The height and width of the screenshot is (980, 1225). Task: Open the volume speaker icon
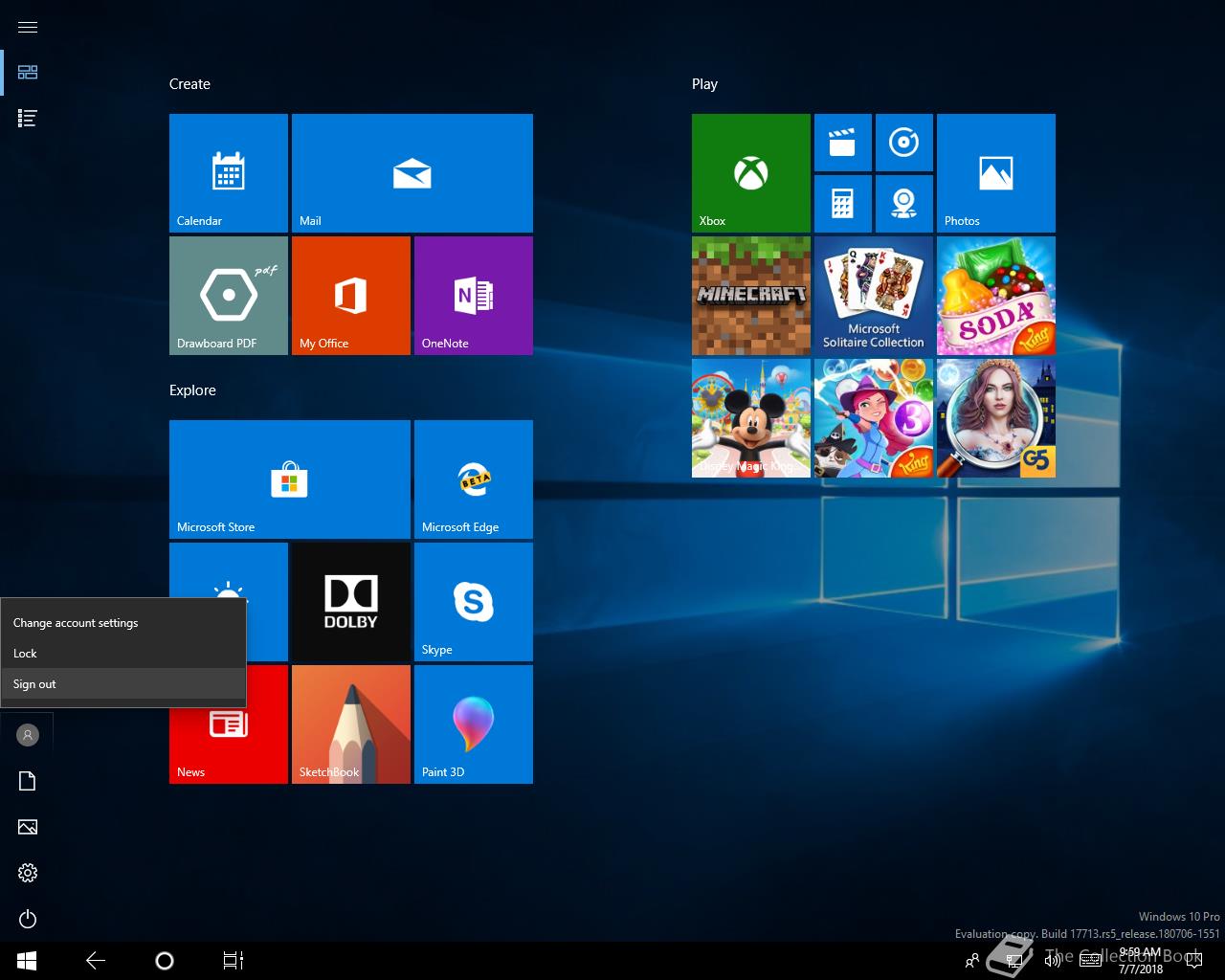[x=1053, y=961]
